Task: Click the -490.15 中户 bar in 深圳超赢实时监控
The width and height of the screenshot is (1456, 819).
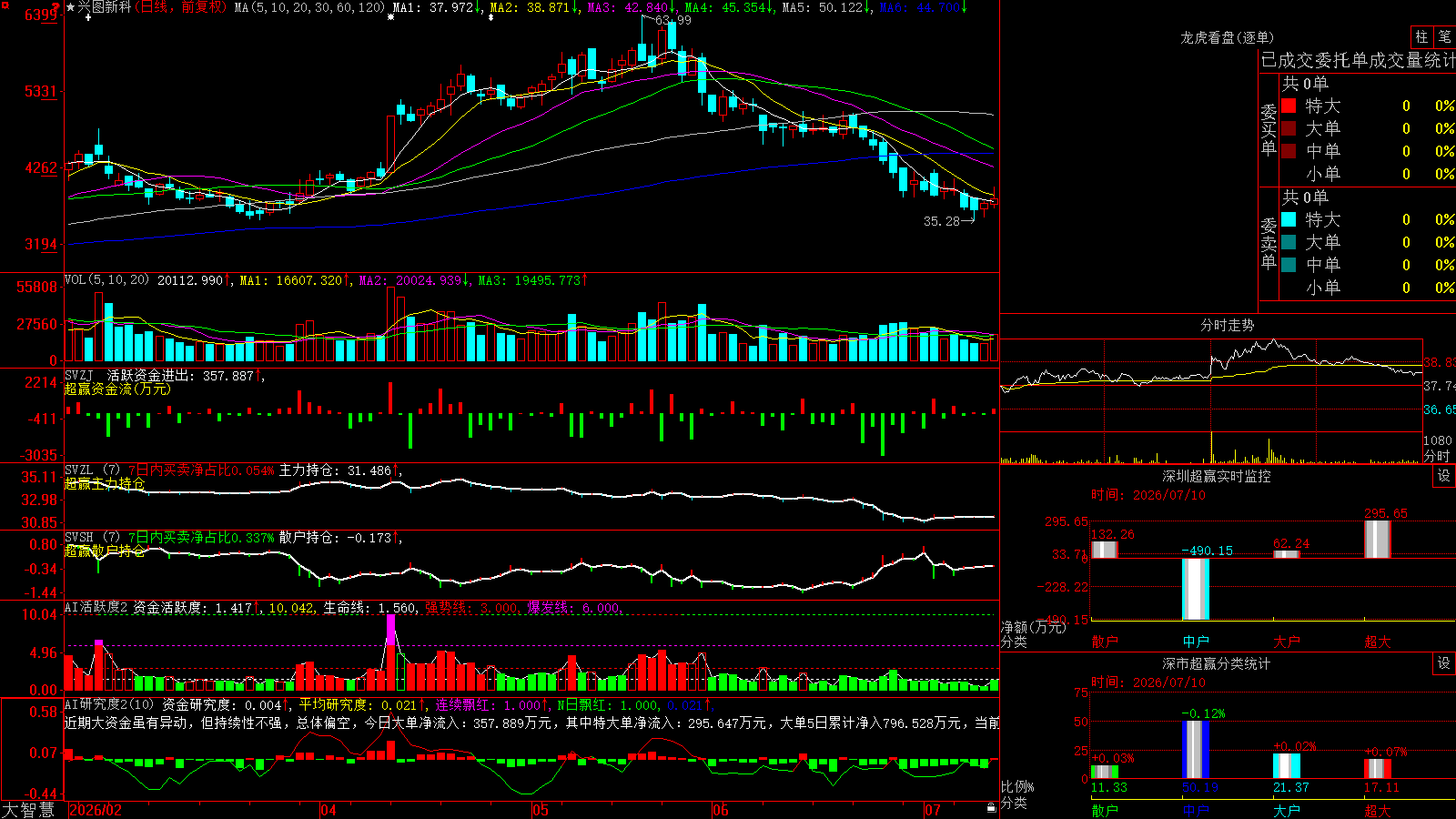Action: click(x=1196, y=589)
